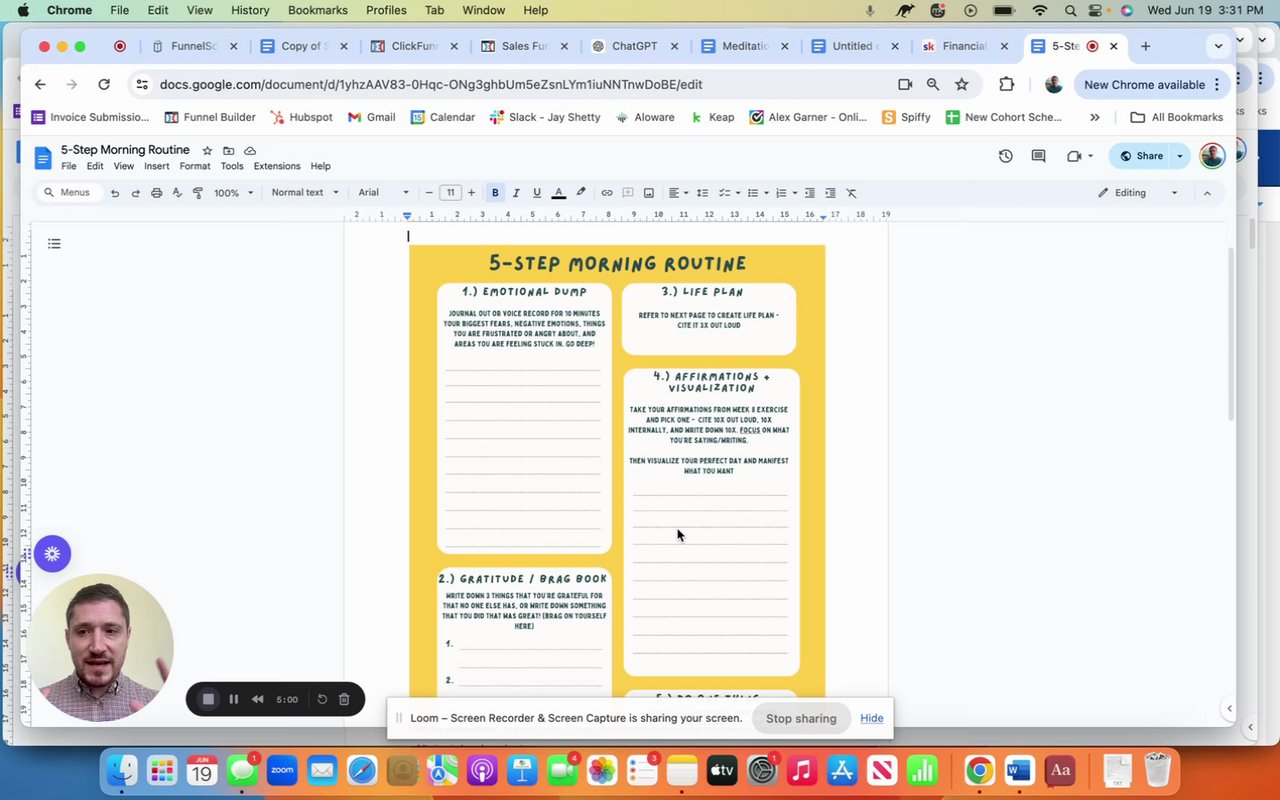The image size is (1280, 800).
Task: Reload the page in Chrome
Action: [104, 85]
